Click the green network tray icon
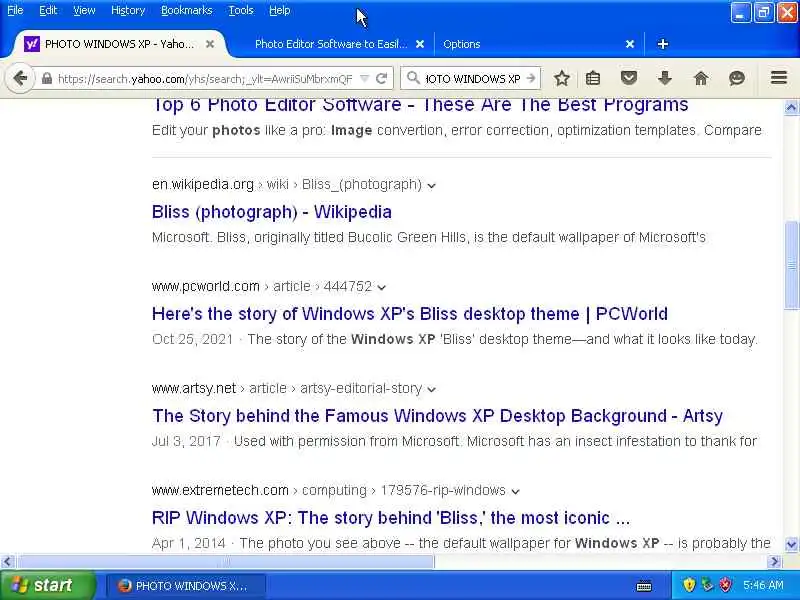 pyautogui.click(x=707, y=585)
